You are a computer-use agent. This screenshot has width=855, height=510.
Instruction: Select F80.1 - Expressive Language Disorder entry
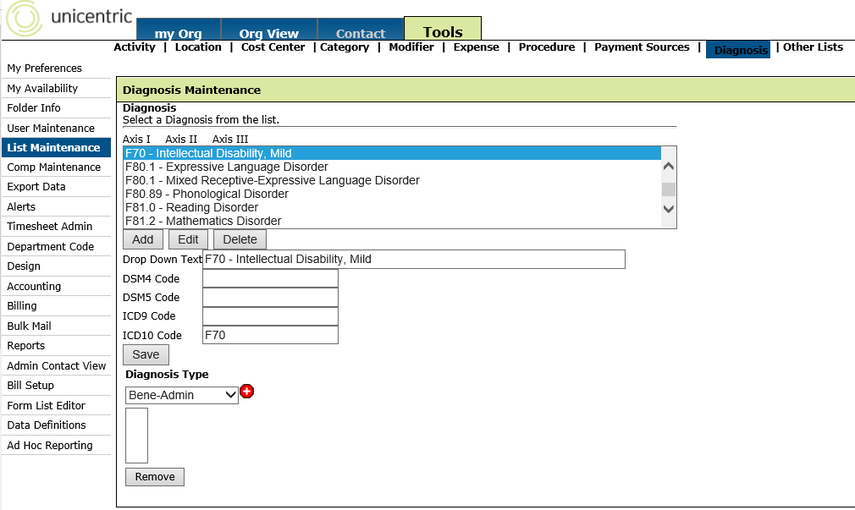click(392, 167)
